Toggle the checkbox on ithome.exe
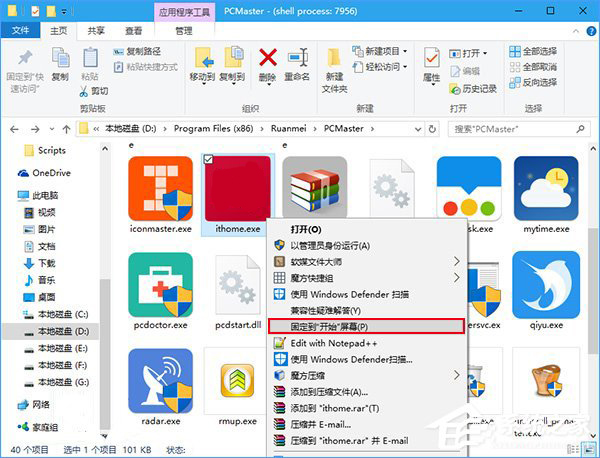The image size is (600, 458). [209, 159]
